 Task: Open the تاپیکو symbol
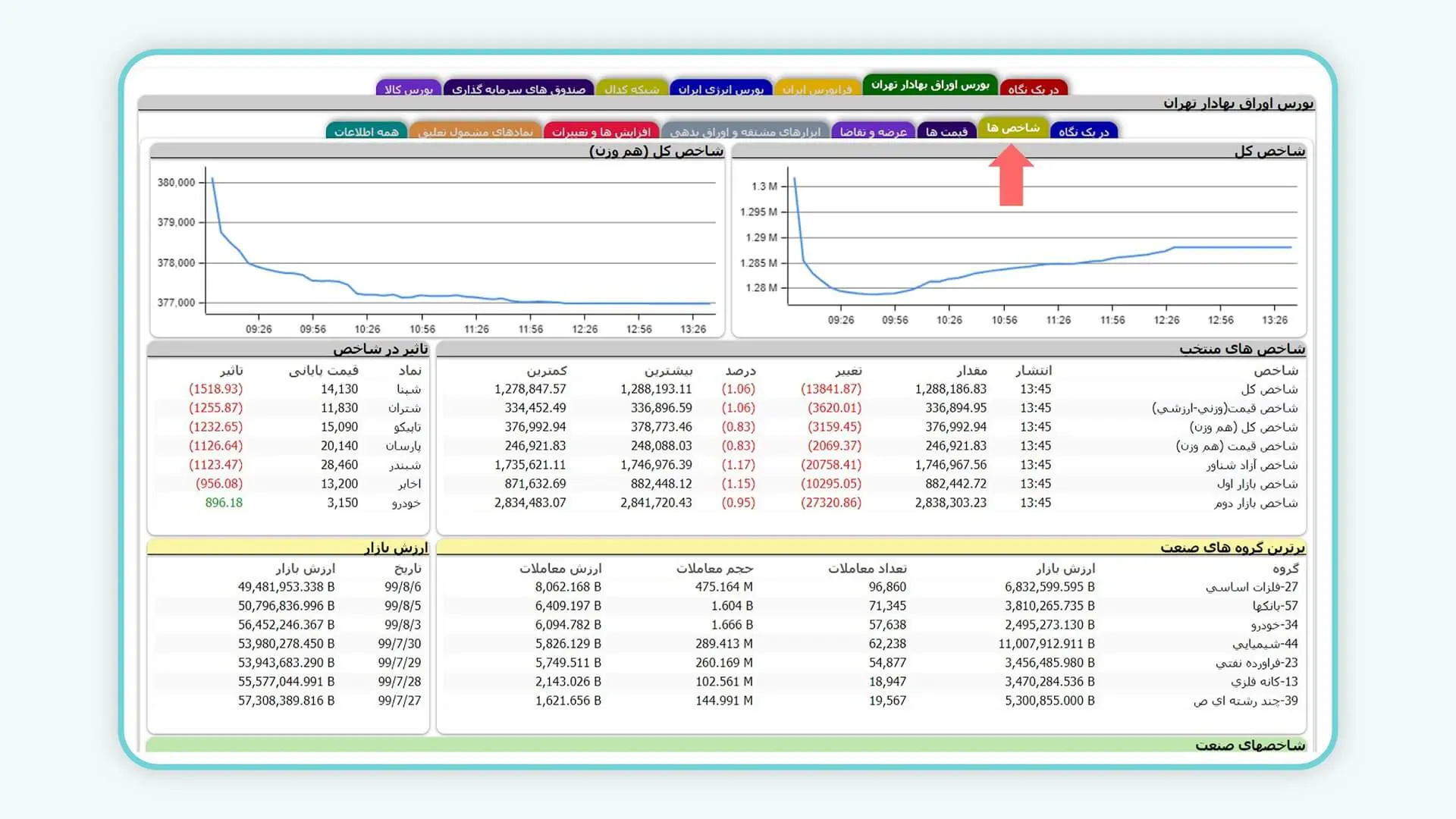[x=407, y=427]
